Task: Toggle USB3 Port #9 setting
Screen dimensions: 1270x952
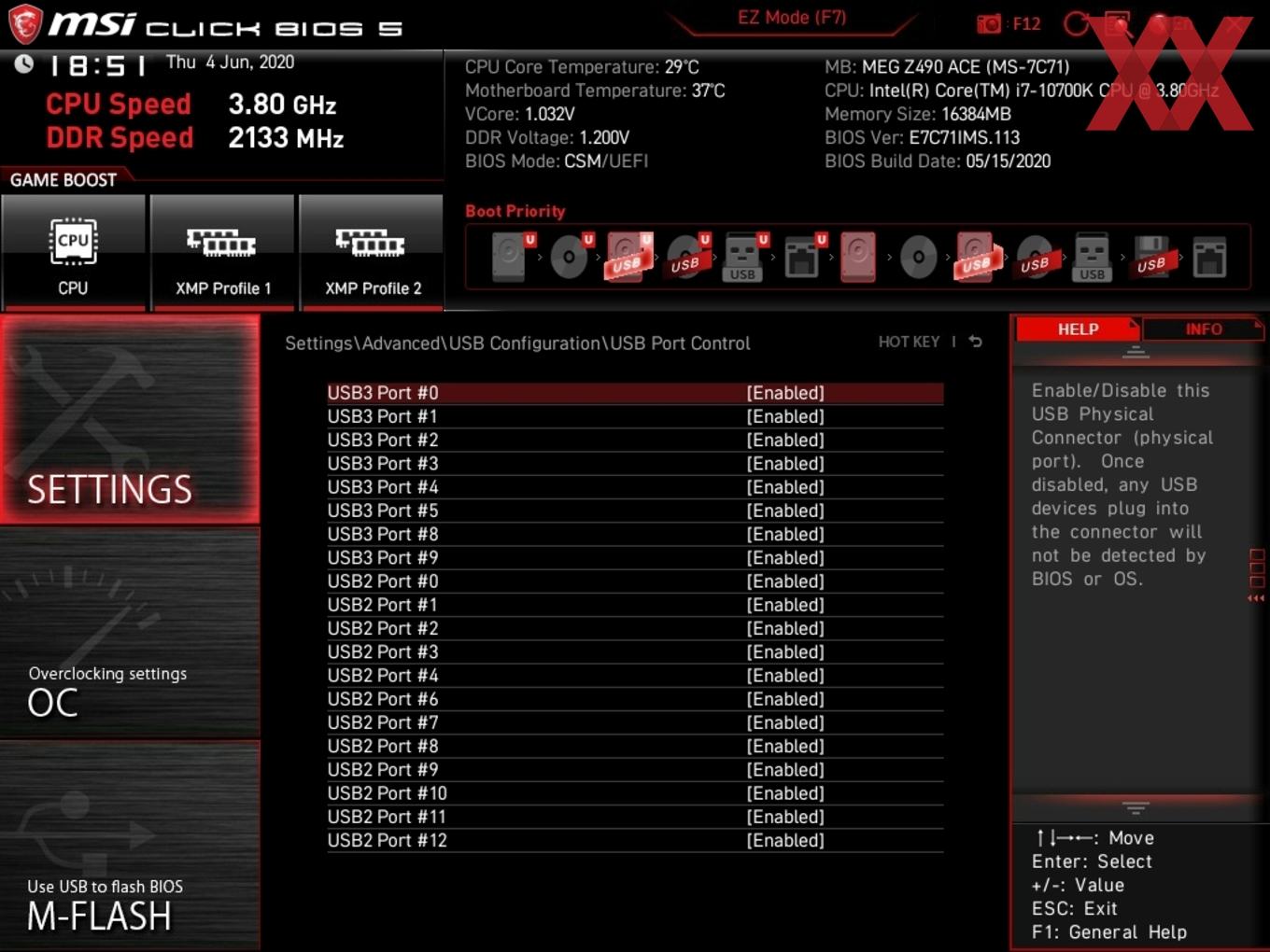Action: point(635,557)
